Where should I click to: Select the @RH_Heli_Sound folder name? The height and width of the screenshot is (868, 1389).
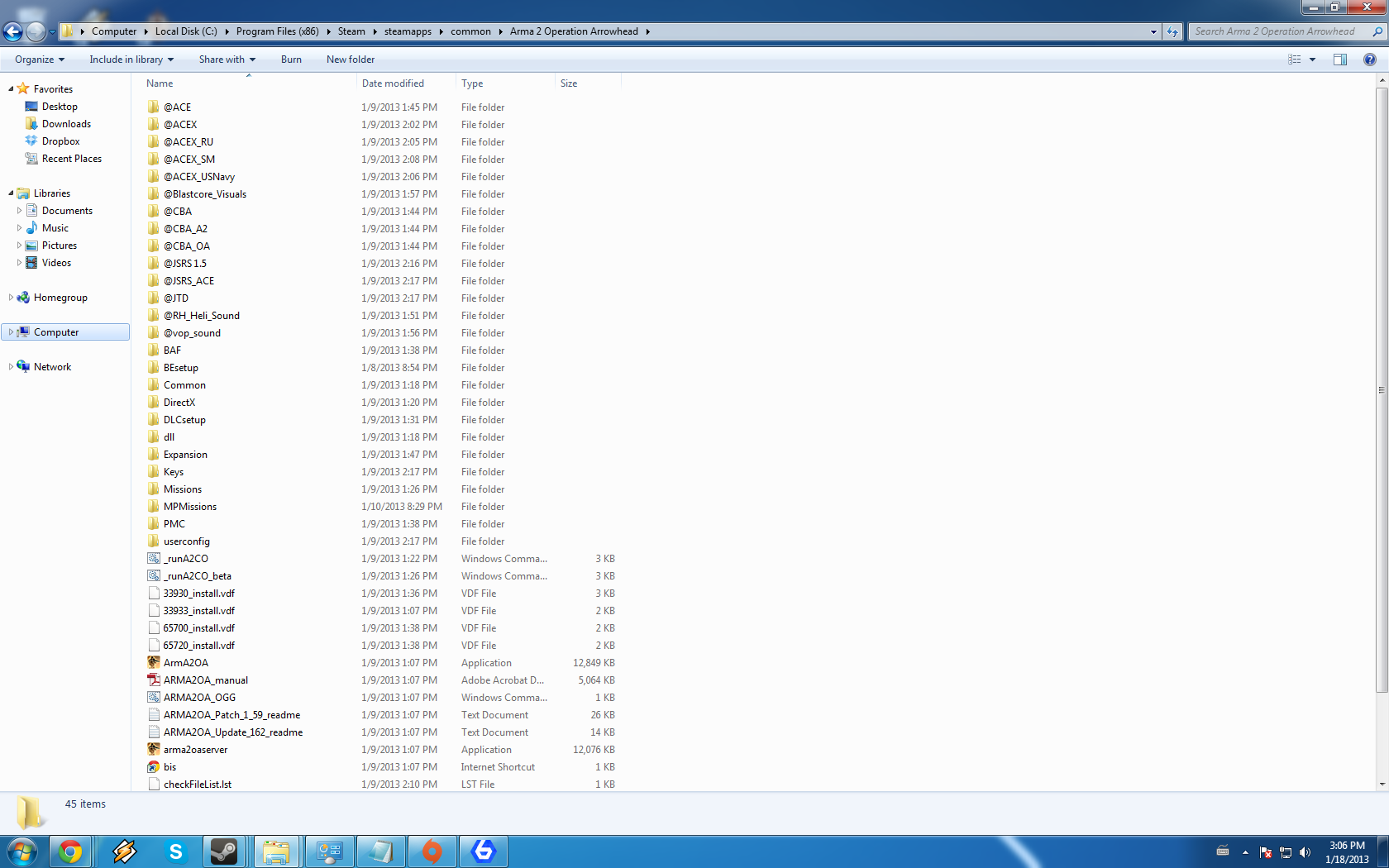202,316
